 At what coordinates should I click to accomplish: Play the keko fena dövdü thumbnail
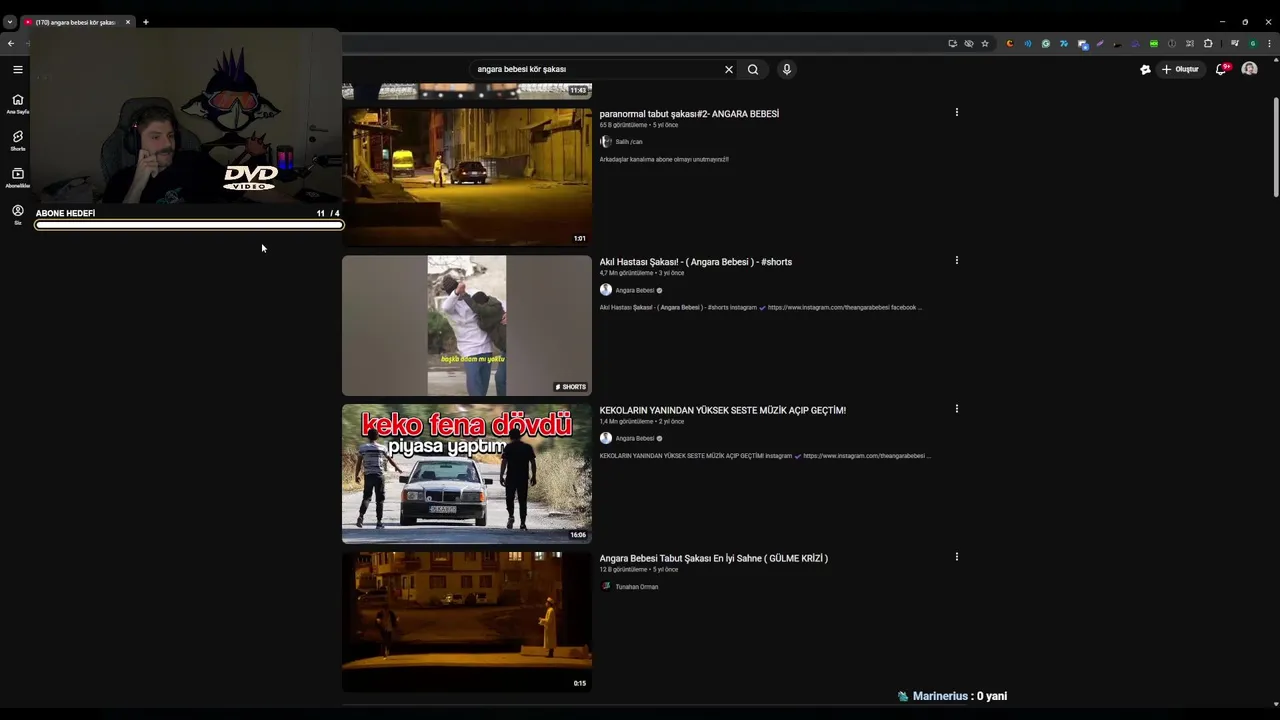(467, 473)
